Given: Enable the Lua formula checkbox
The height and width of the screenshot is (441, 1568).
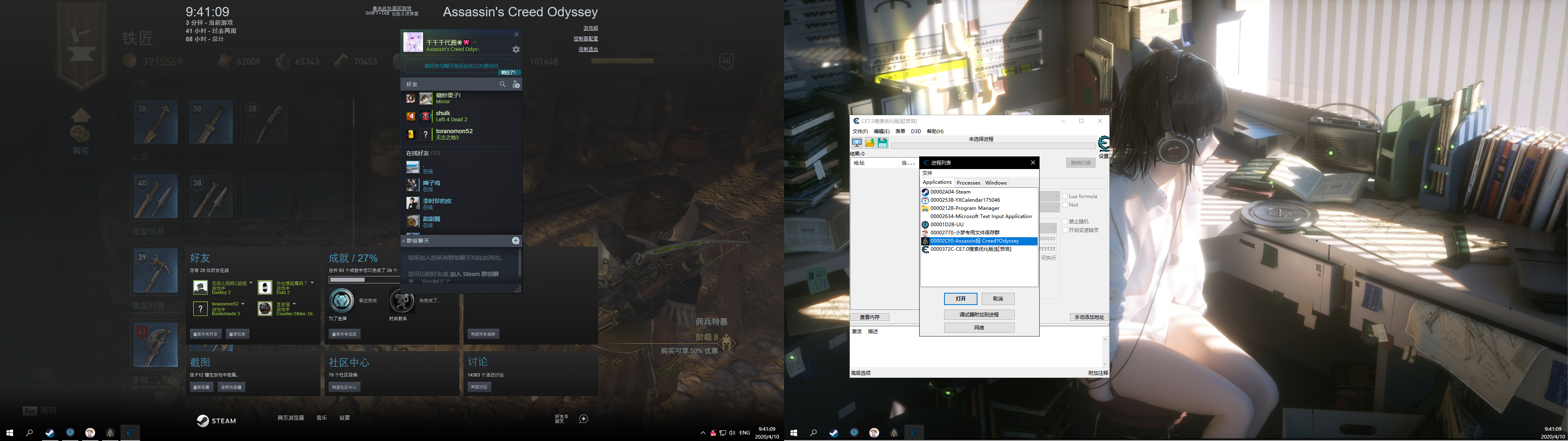Looking at the screenshot, I should (1065, 196).
